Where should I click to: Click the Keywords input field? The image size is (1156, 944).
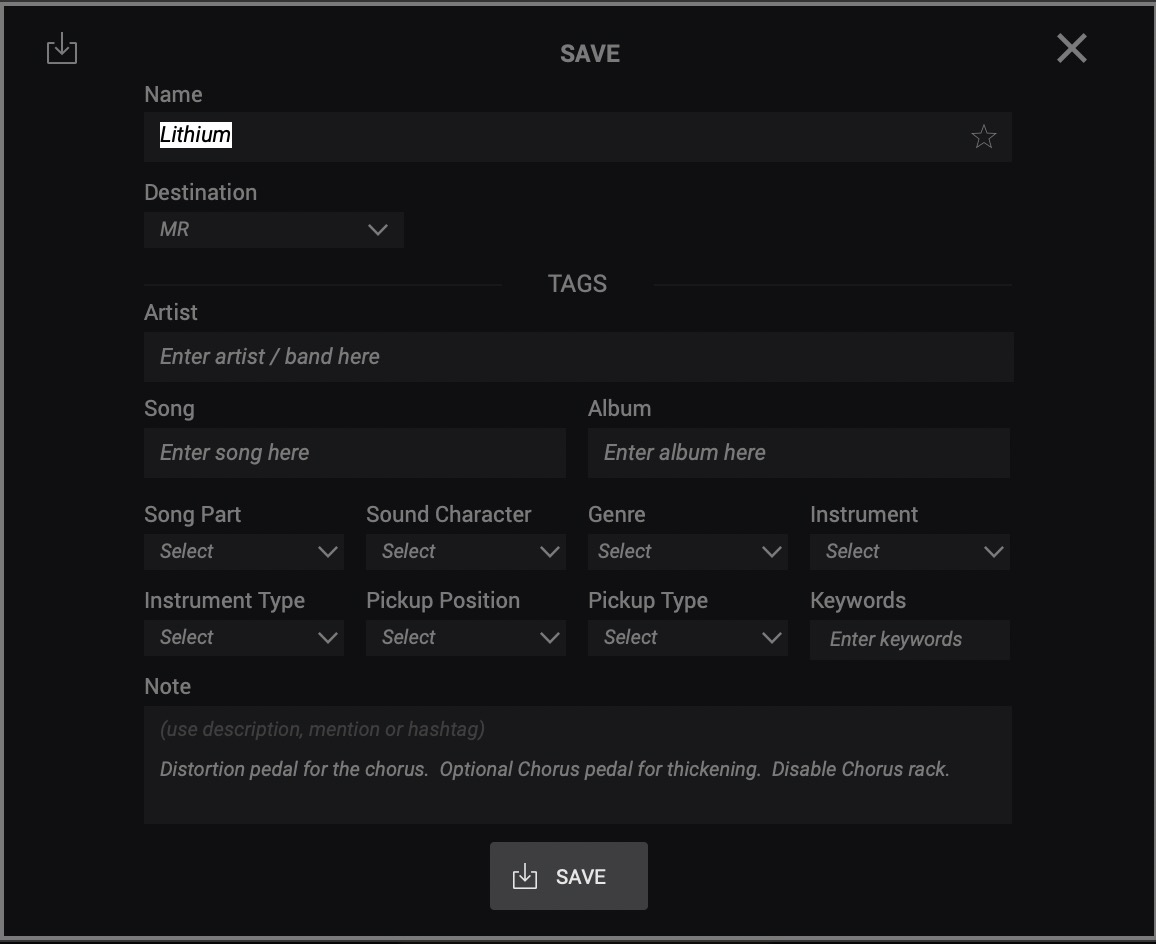click(909, 640)
